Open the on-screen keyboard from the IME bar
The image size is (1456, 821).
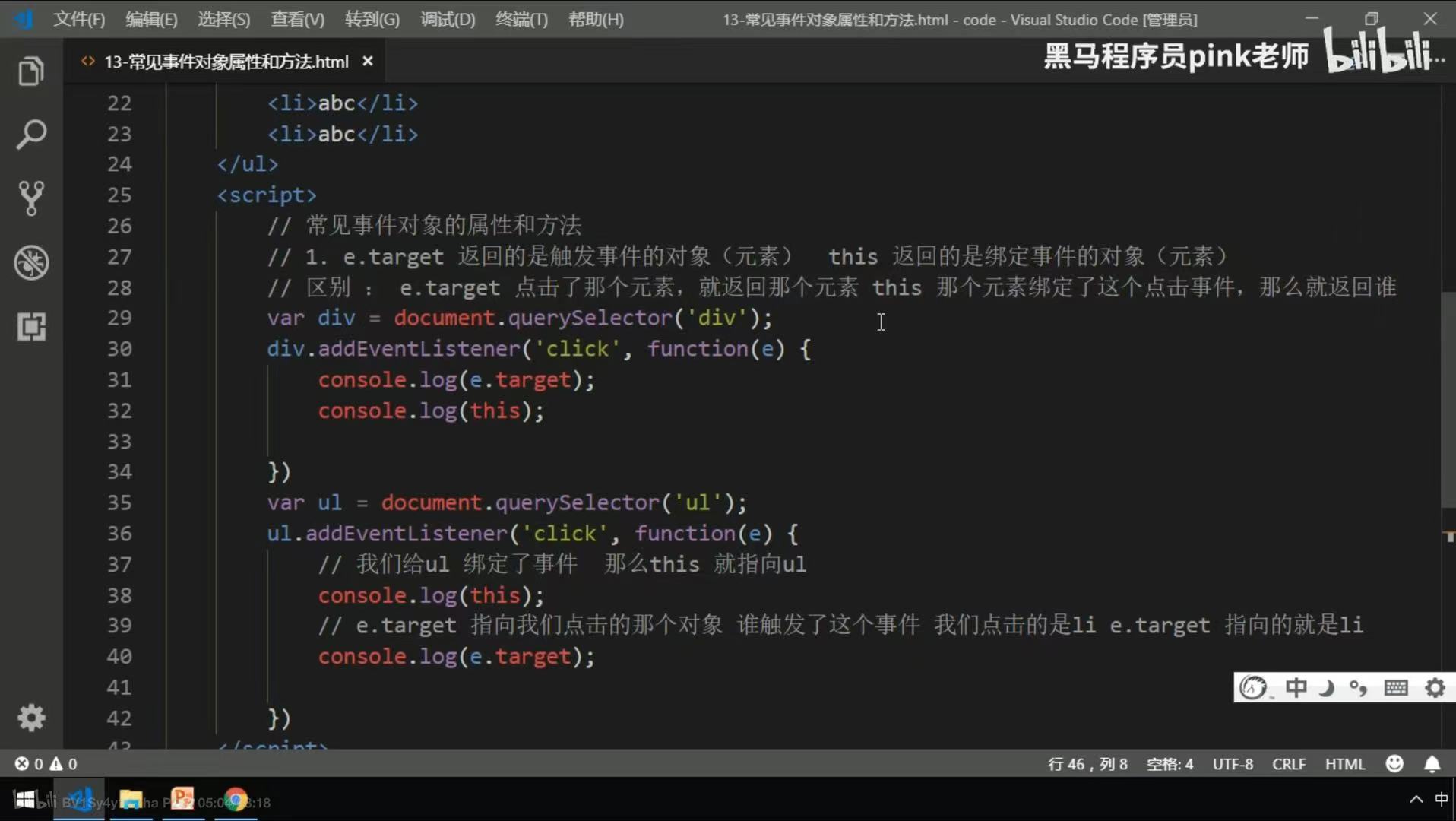click(1397, 687)
